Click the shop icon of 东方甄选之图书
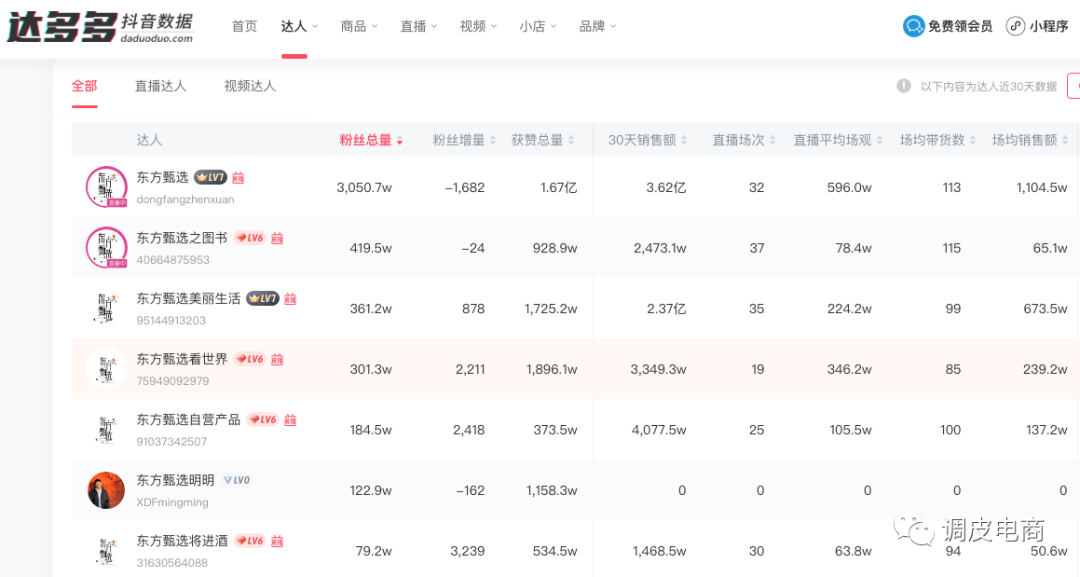The width and height of the screenshot is (1080, 577). click(277, 238)
